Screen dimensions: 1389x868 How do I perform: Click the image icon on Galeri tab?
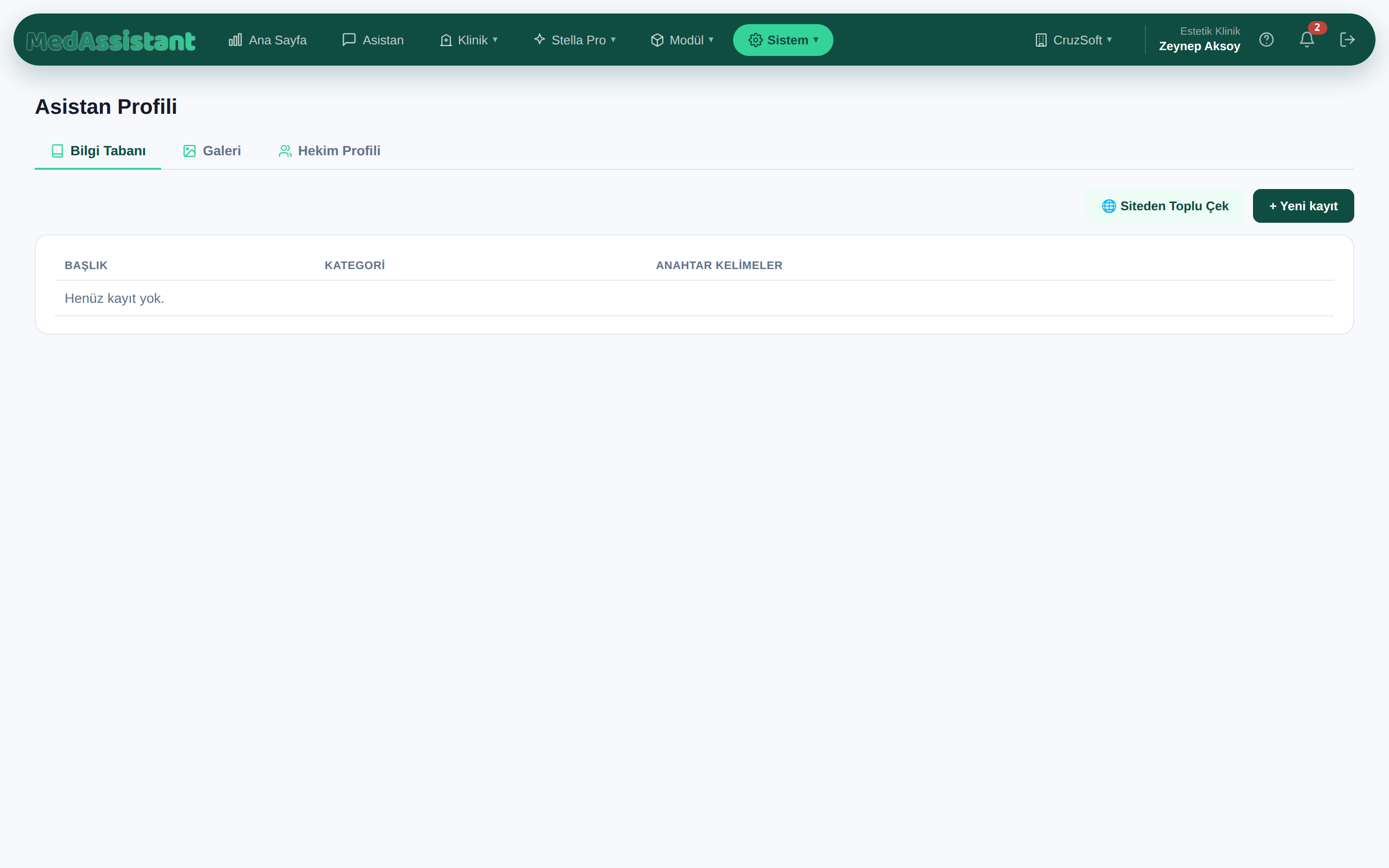click(190, 151)
